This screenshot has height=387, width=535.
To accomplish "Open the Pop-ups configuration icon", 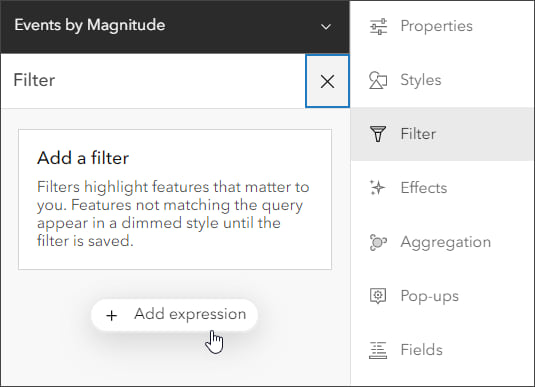I will click(x=378, y=296).
